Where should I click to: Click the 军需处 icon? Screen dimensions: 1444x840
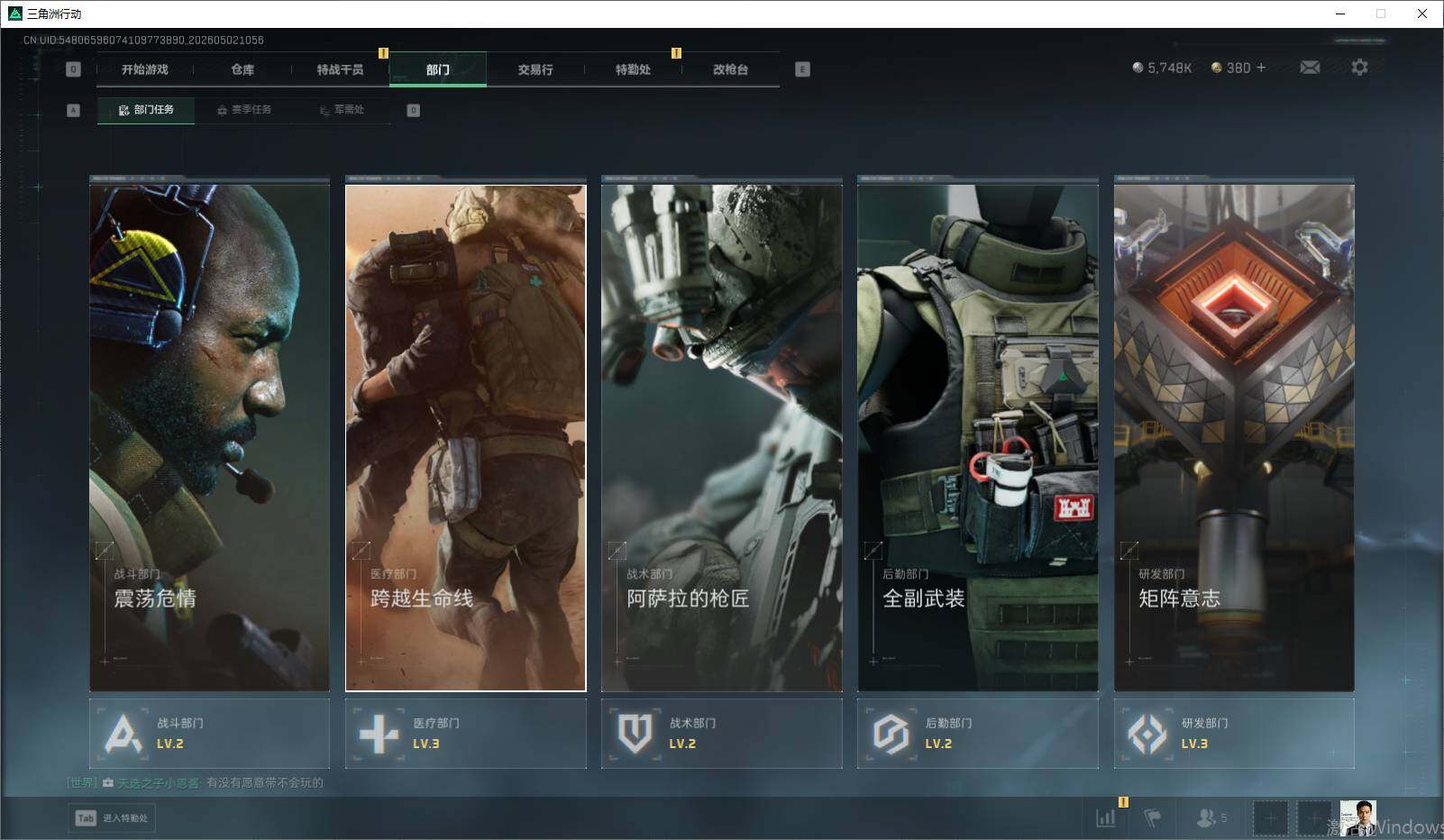[324, 110]
